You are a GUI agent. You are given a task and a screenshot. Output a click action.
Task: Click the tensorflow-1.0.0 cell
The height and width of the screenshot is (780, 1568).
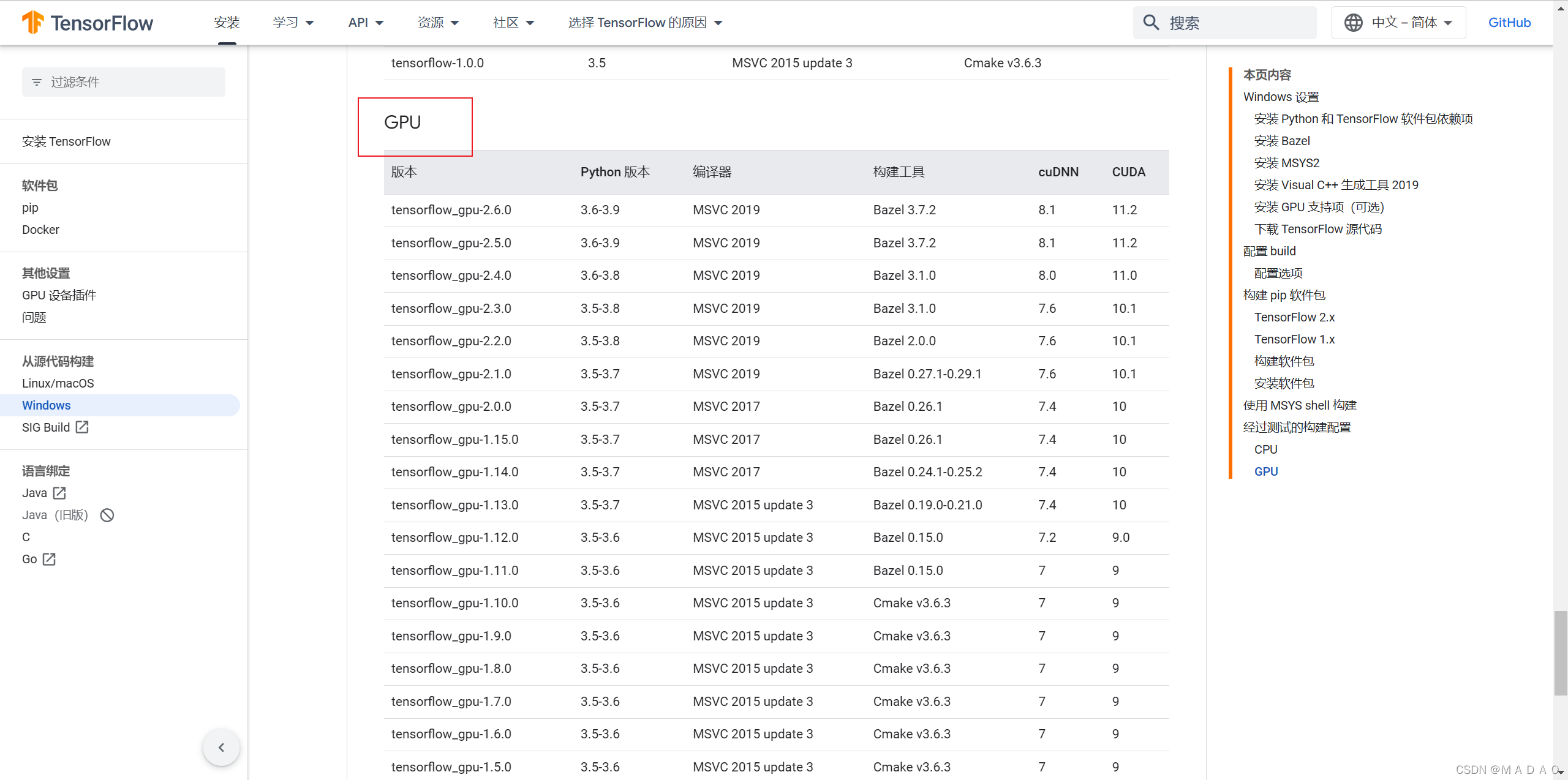point(437,63)
